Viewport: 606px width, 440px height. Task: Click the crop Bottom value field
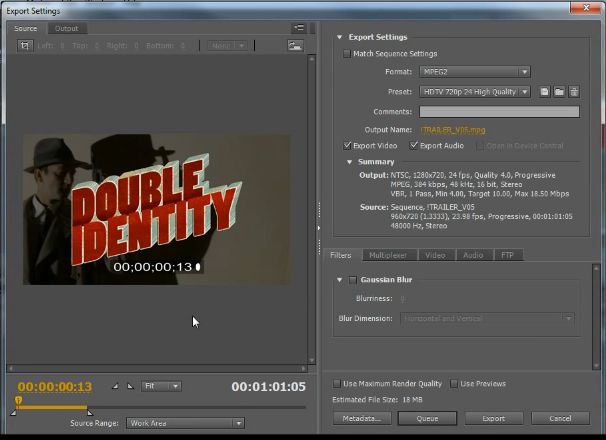(182, 46)
